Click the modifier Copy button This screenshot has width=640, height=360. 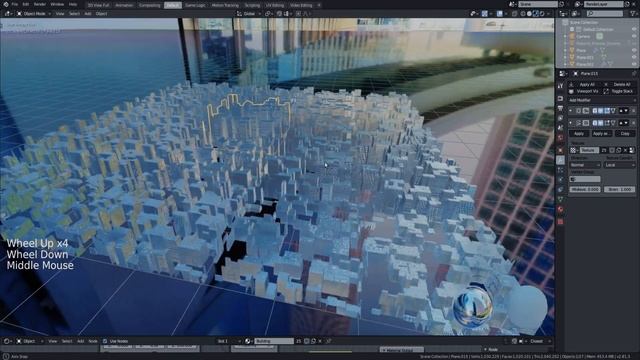[x=625, y=133]
